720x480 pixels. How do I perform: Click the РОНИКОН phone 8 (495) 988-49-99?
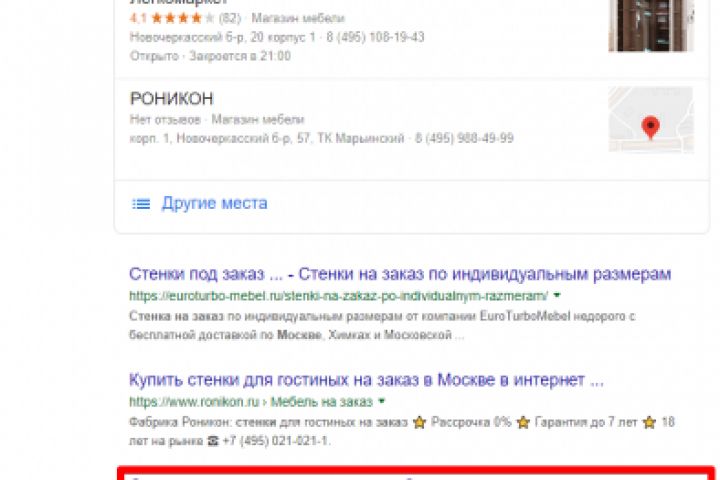tap(464, 138)
